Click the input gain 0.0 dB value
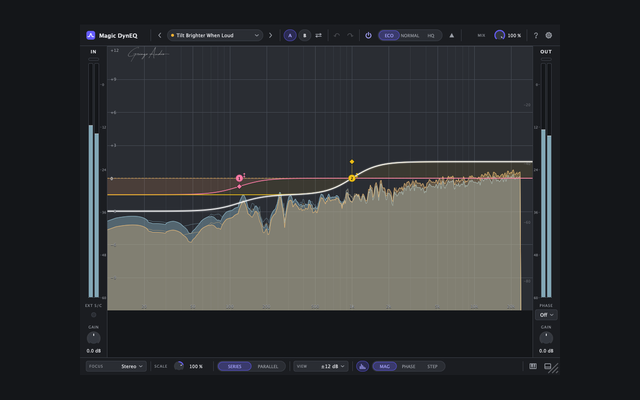 tap(93, 351)
